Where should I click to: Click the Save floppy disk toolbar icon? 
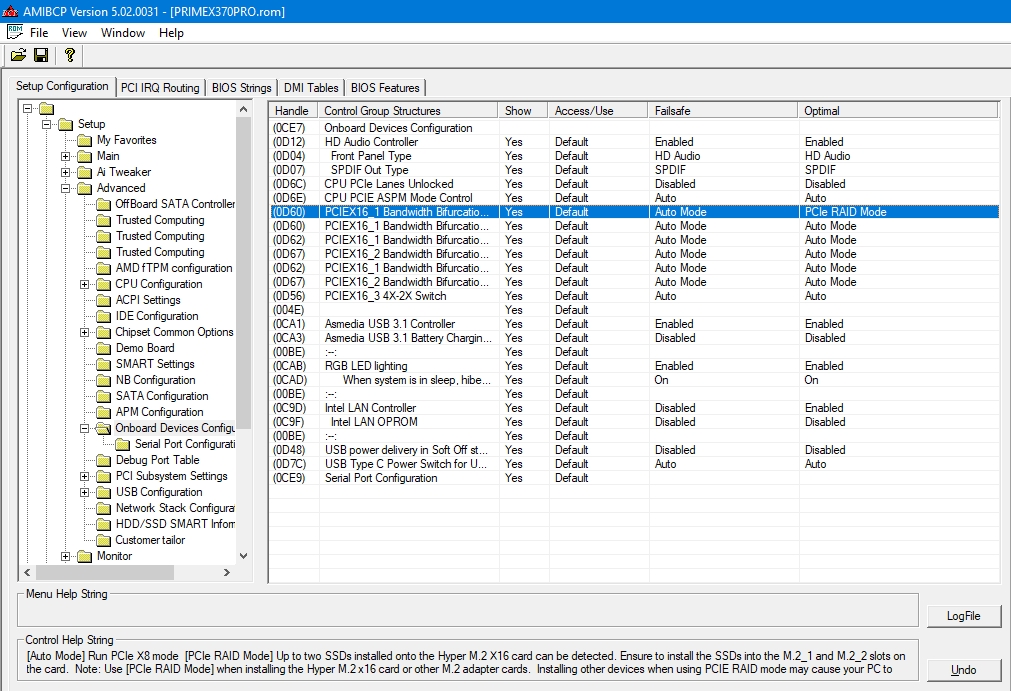41,55
